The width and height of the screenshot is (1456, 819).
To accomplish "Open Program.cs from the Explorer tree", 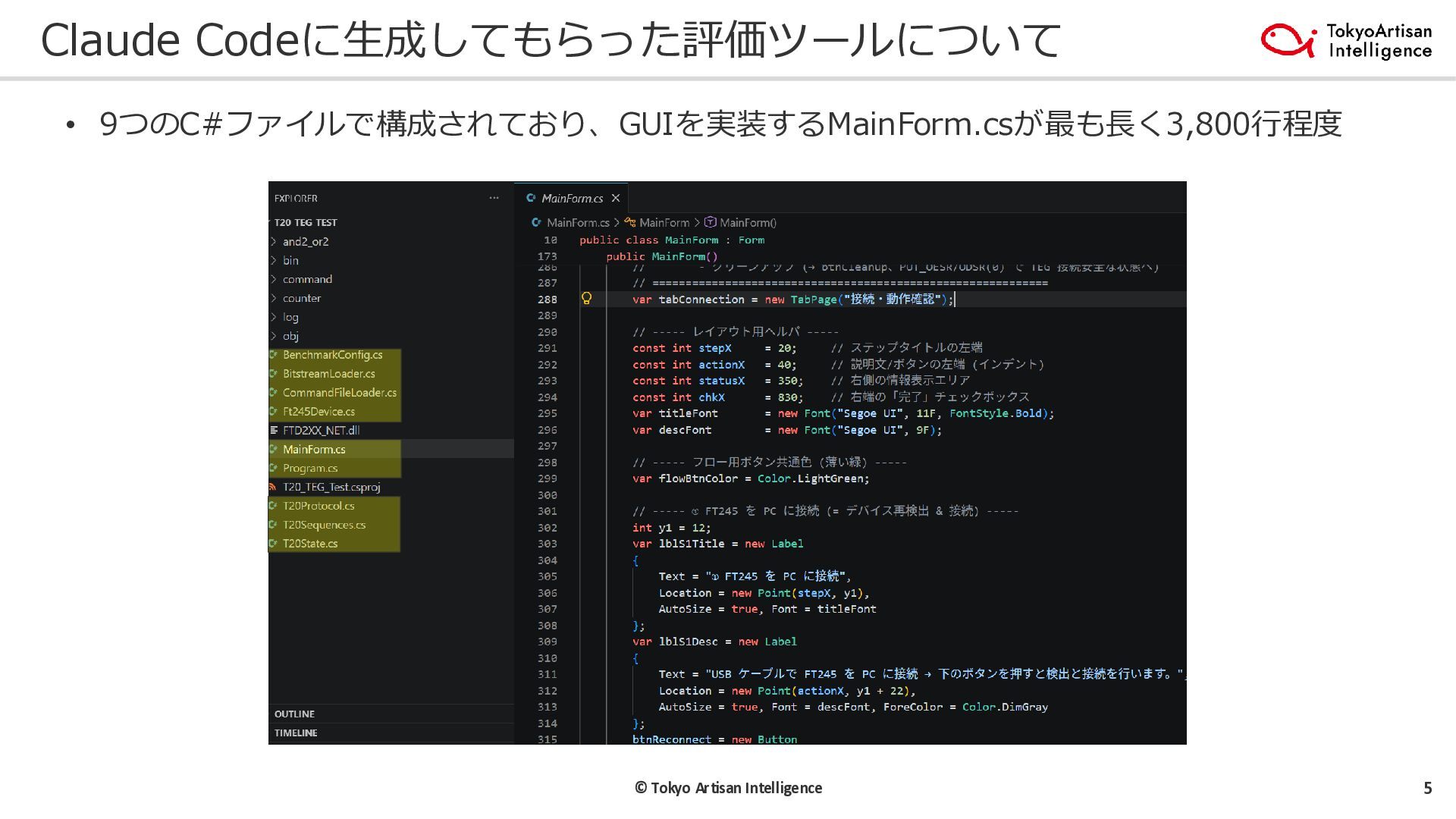I will pyautogui.click(x=310, y=469).
